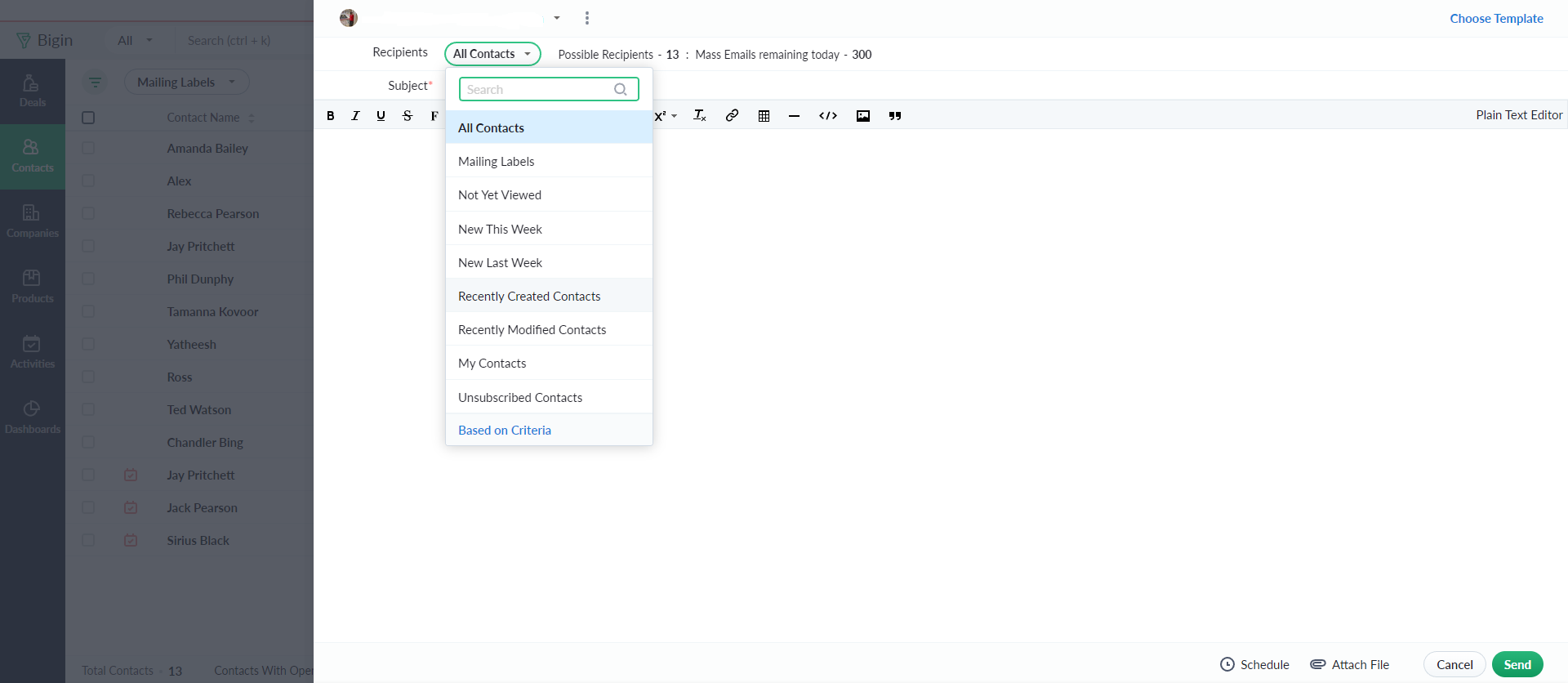Screen dimensions: 1568x683
Task: Select Unsubscribed Contacts option
Action: coord(520,398)
